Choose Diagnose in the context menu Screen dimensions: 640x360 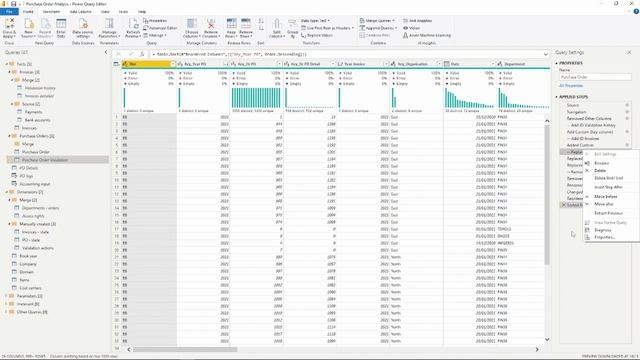[603, 230]
